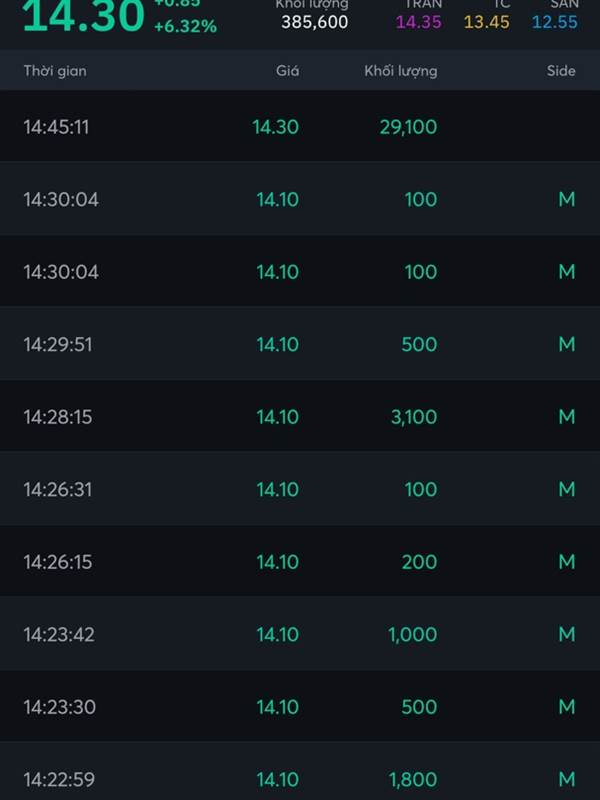Select the 14:26:15 trade with 200 volume
Viewport: 600px width, 800px height.
(x=300, y=562)
